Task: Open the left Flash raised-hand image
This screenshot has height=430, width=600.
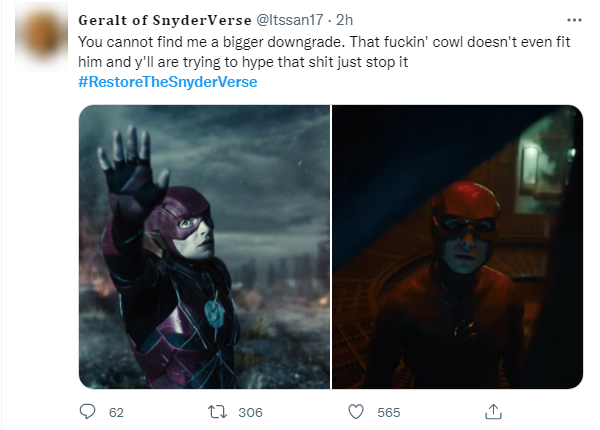Action: pos(204,247)
